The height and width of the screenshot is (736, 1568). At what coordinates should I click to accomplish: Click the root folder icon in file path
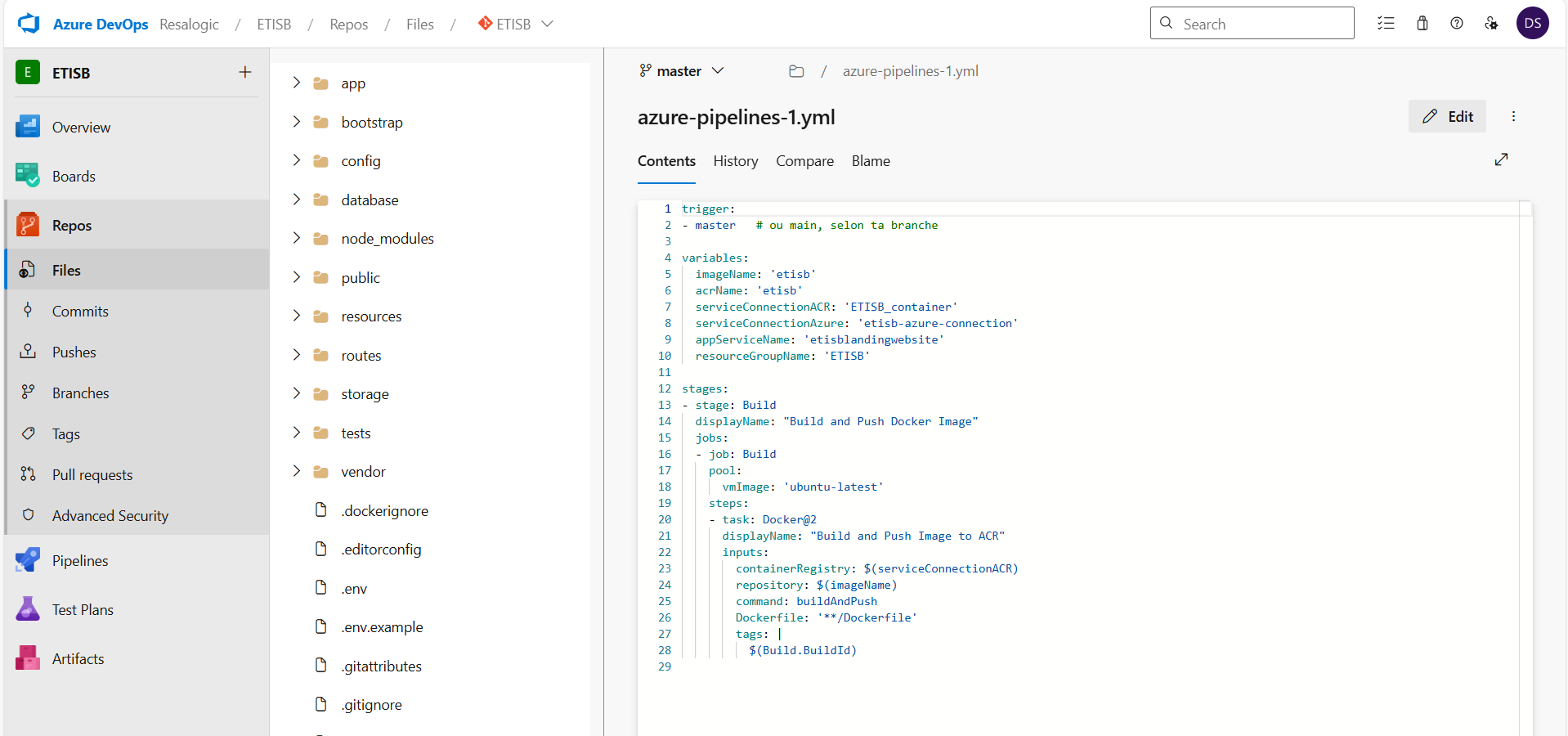(796, 71)
